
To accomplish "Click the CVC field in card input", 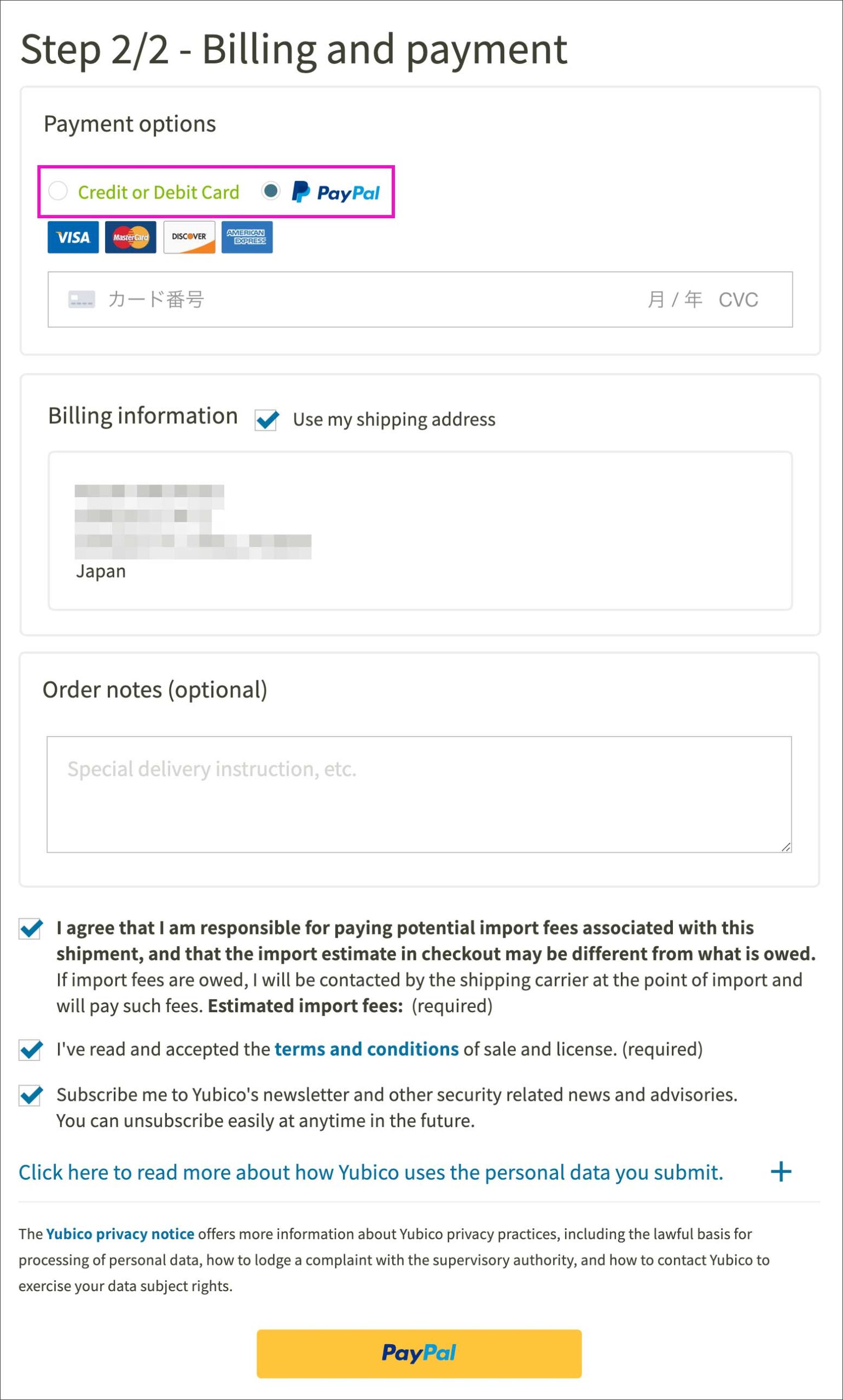I will (x=738, y=299).
